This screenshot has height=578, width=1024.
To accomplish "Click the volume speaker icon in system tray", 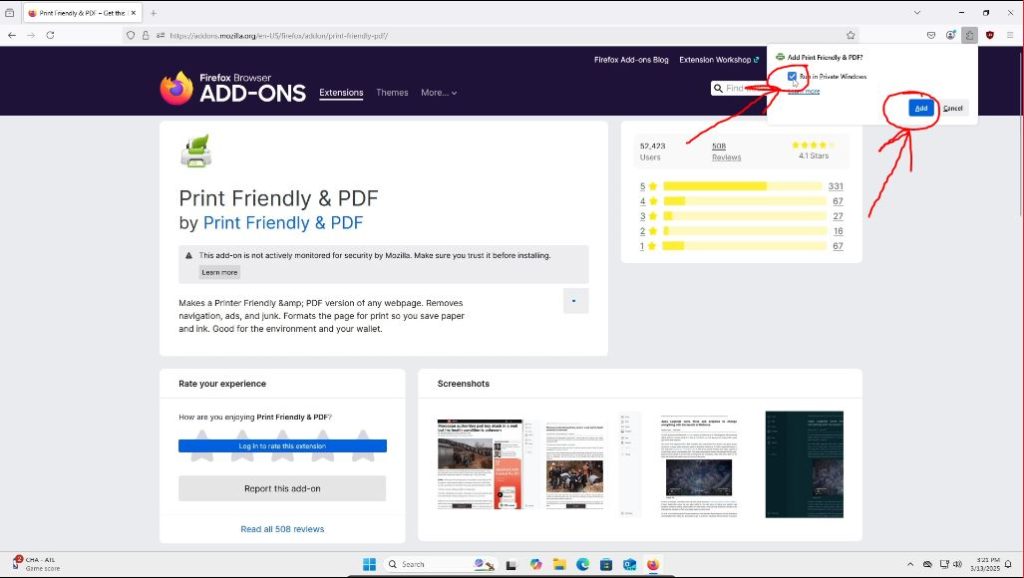I will click(x=957, y=564).
